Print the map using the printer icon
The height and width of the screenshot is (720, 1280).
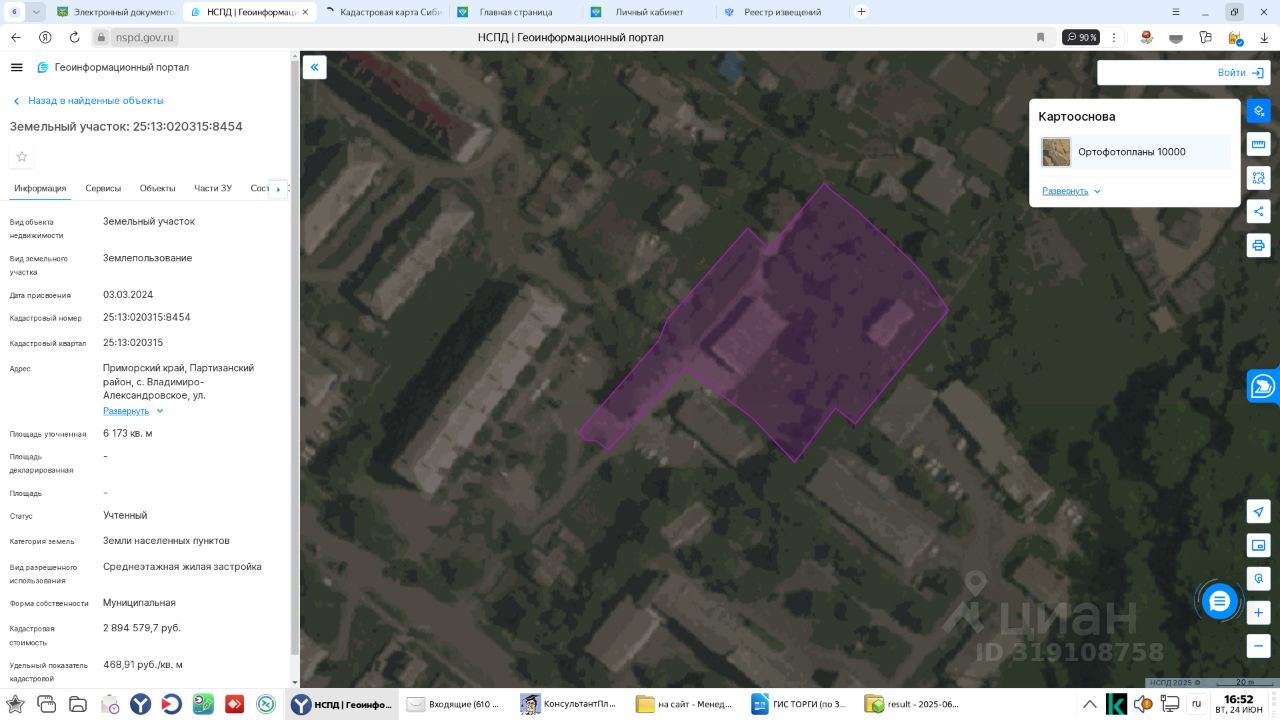click(x=1258, y=245)
